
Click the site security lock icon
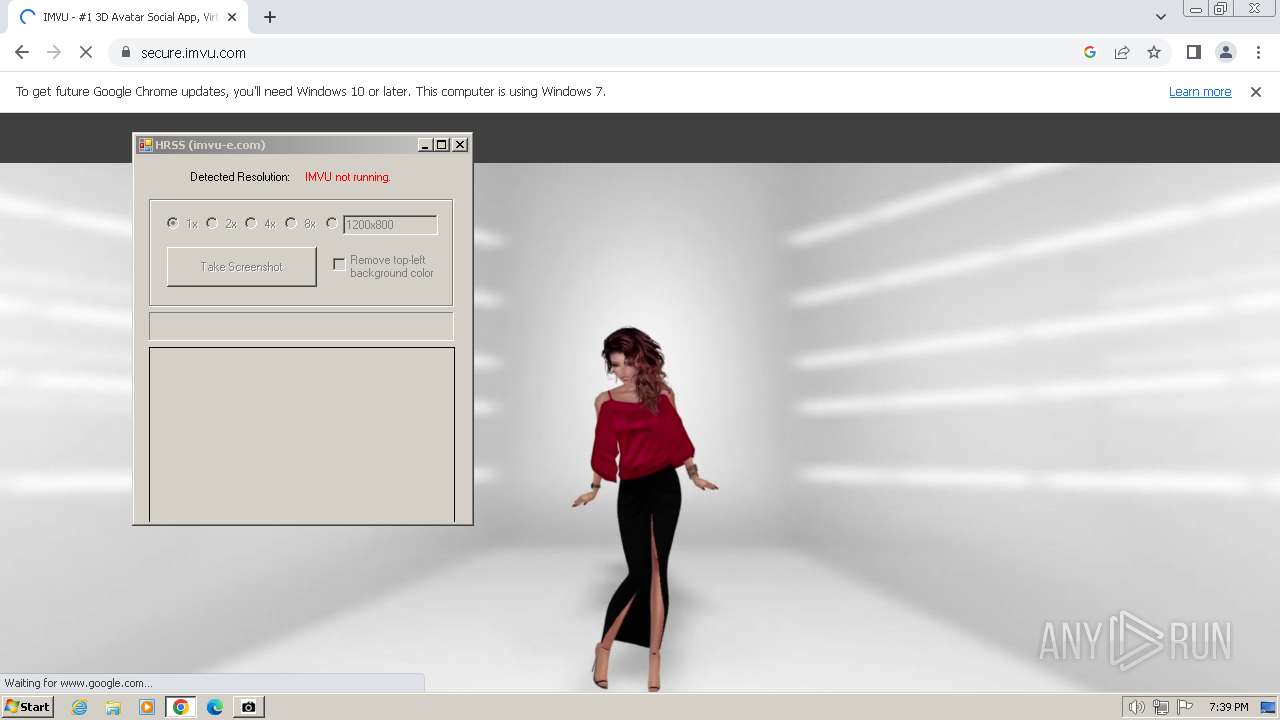[125, 53]
